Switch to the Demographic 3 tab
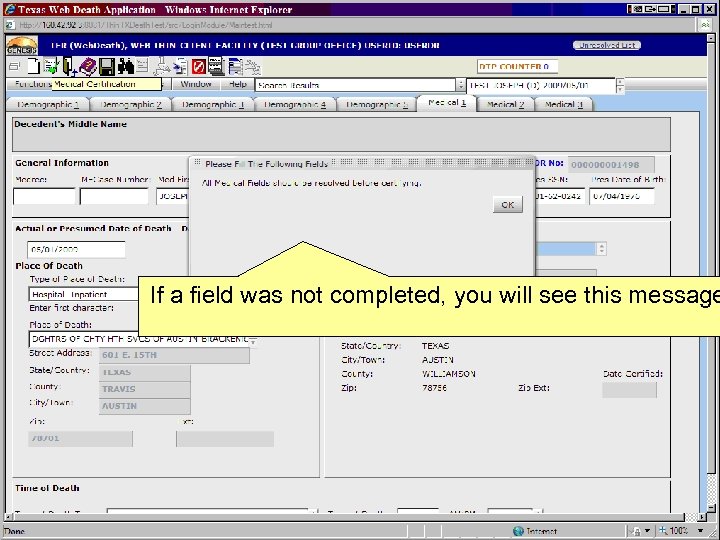This screenshot has height=540, width=720. click(x=213, y=105)
